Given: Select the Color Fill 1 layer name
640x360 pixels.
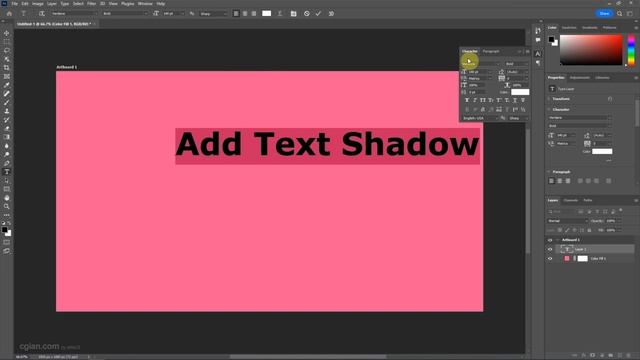Looking at the screenshot, I should [x=598, y=259].
